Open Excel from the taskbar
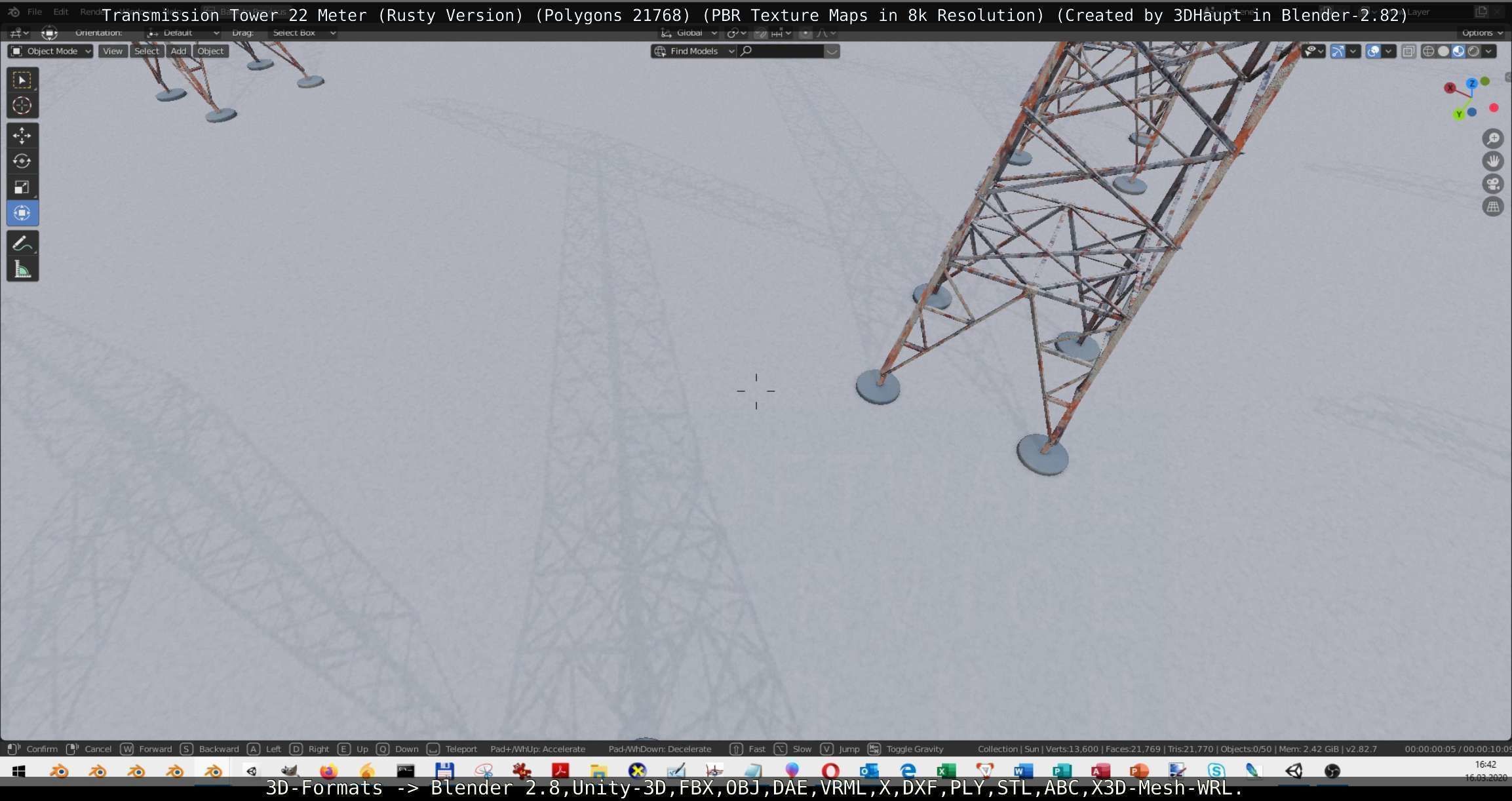 point(946,771)
